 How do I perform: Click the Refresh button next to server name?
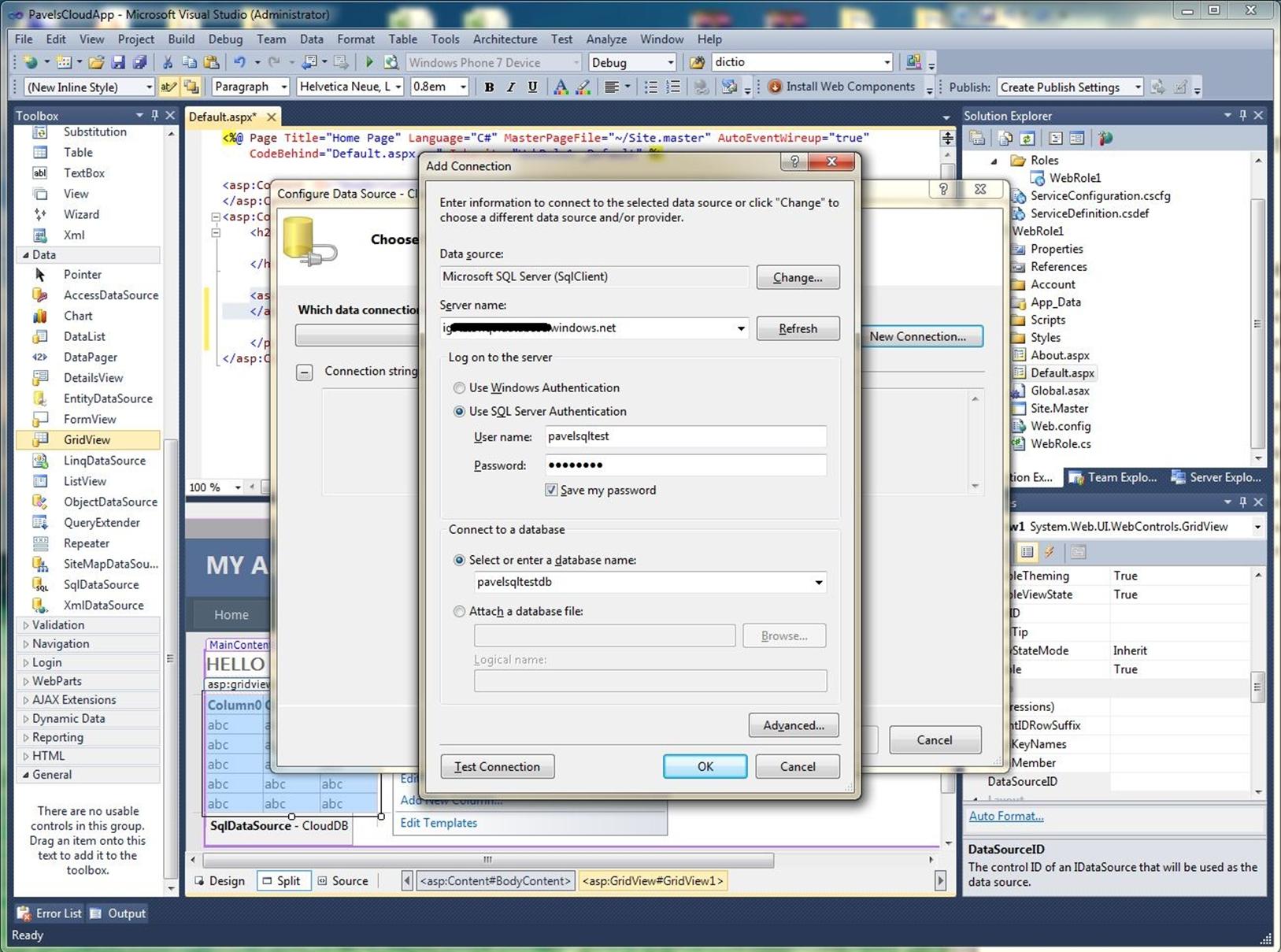point(798,328)
